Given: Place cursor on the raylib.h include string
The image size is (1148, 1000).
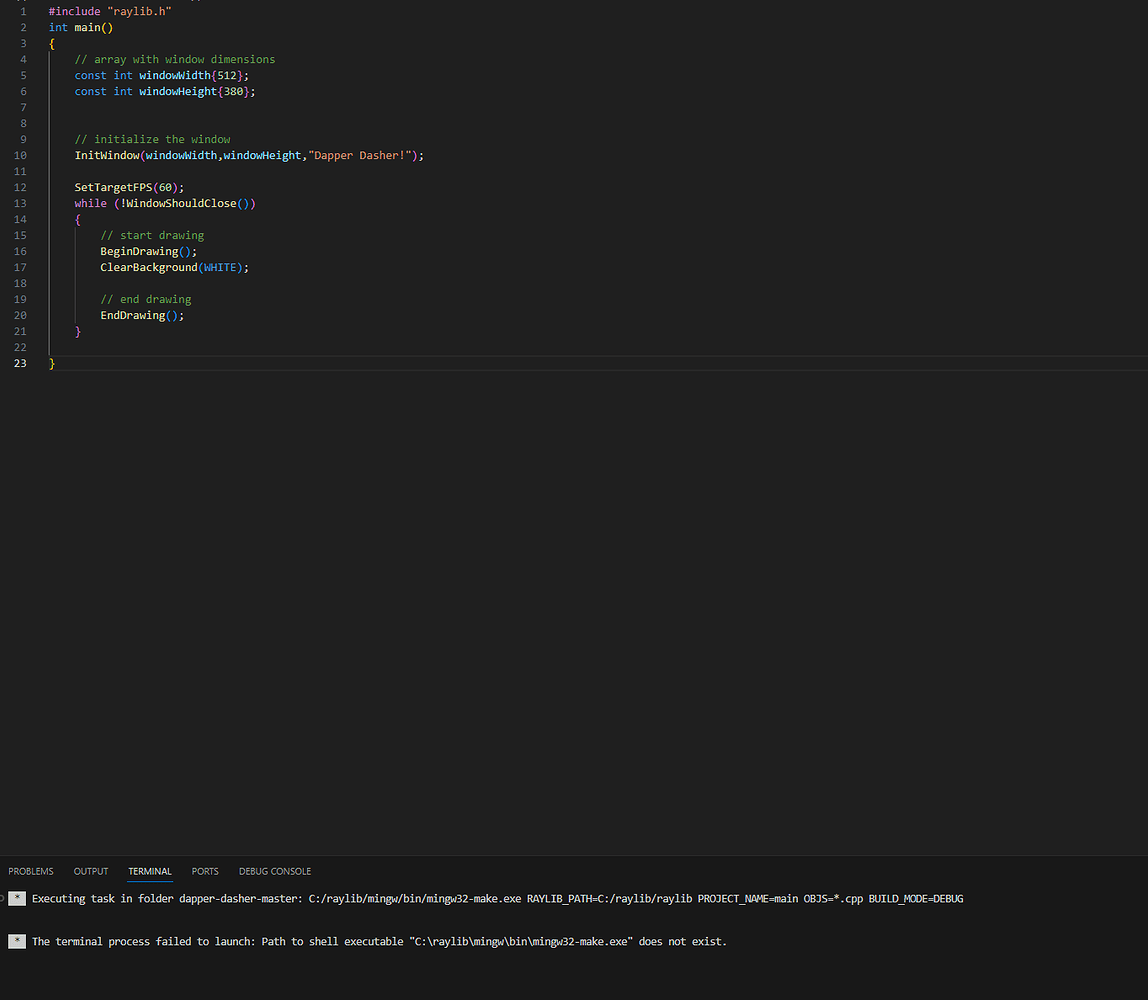Looking at the screenshot, I should (x=138, y=11).
